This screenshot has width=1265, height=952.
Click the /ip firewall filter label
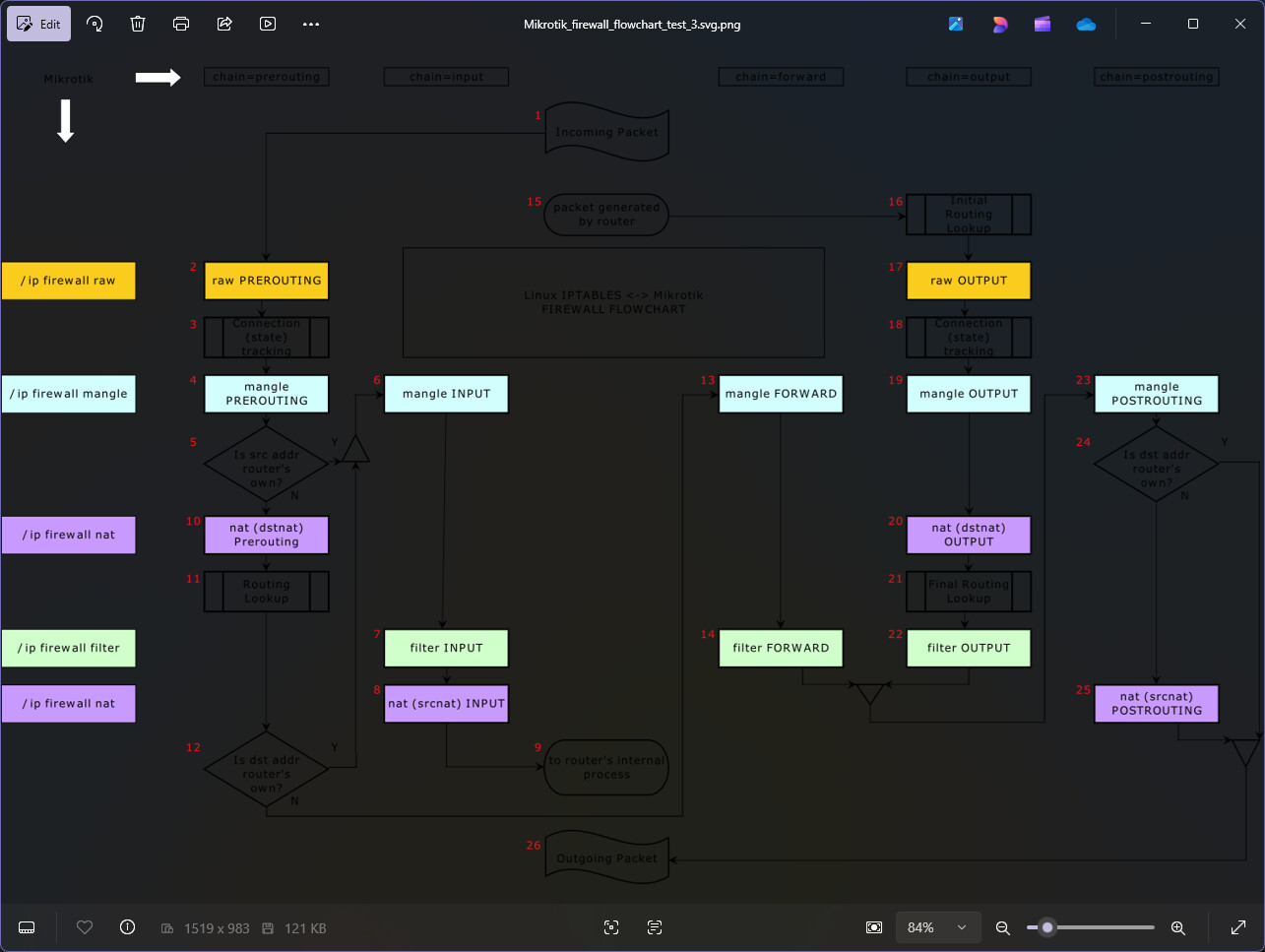68,648
